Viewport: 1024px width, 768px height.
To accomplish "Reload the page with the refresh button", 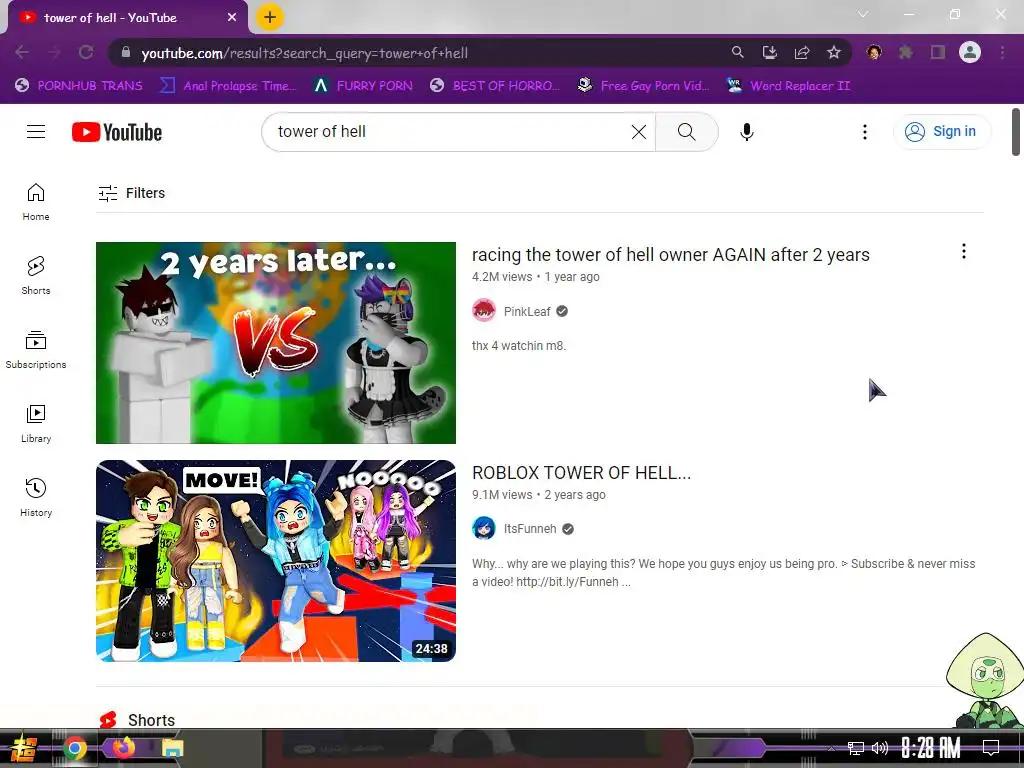I will pos(86,52).
